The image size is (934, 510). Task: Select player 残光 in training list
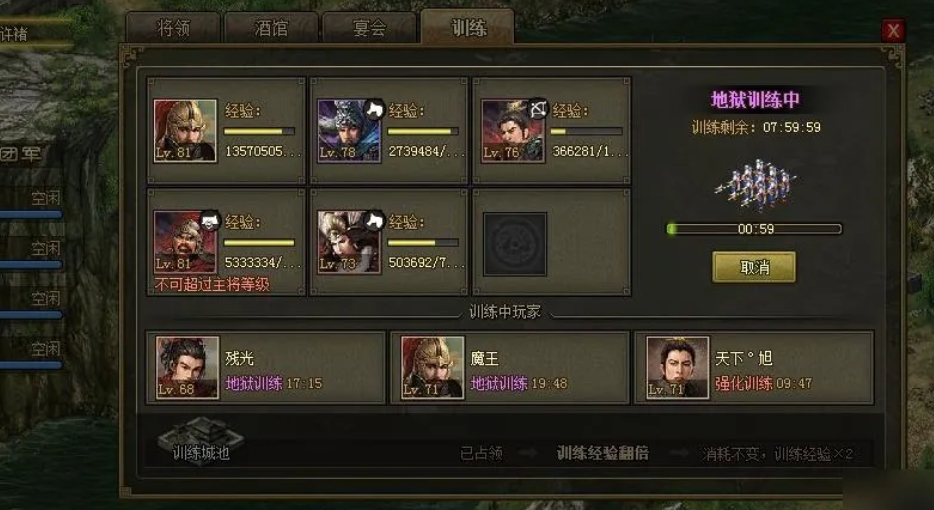(266, 368)
